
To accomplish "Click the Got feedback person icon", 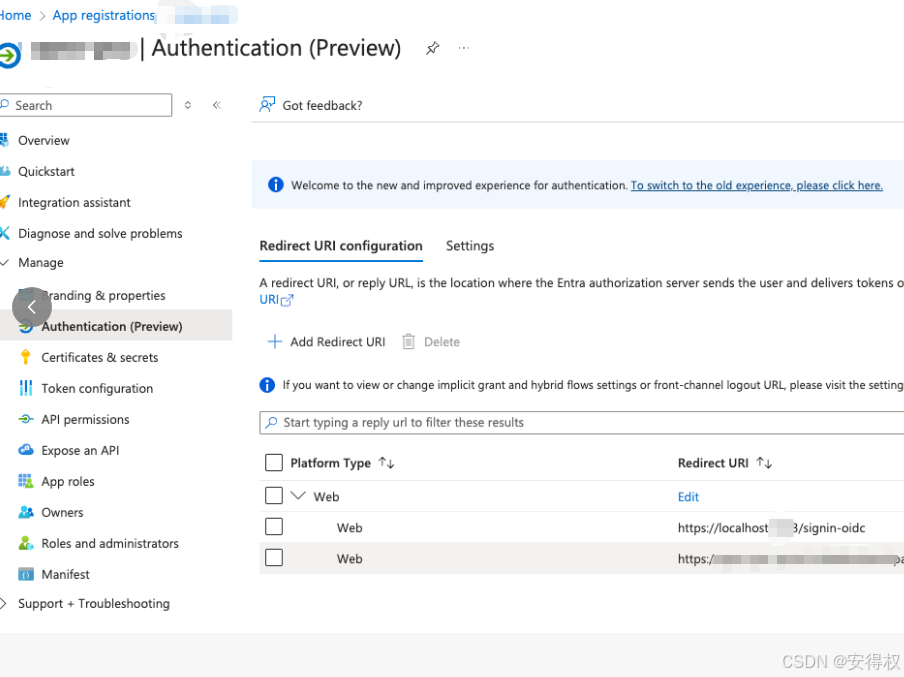I will 267,104.
